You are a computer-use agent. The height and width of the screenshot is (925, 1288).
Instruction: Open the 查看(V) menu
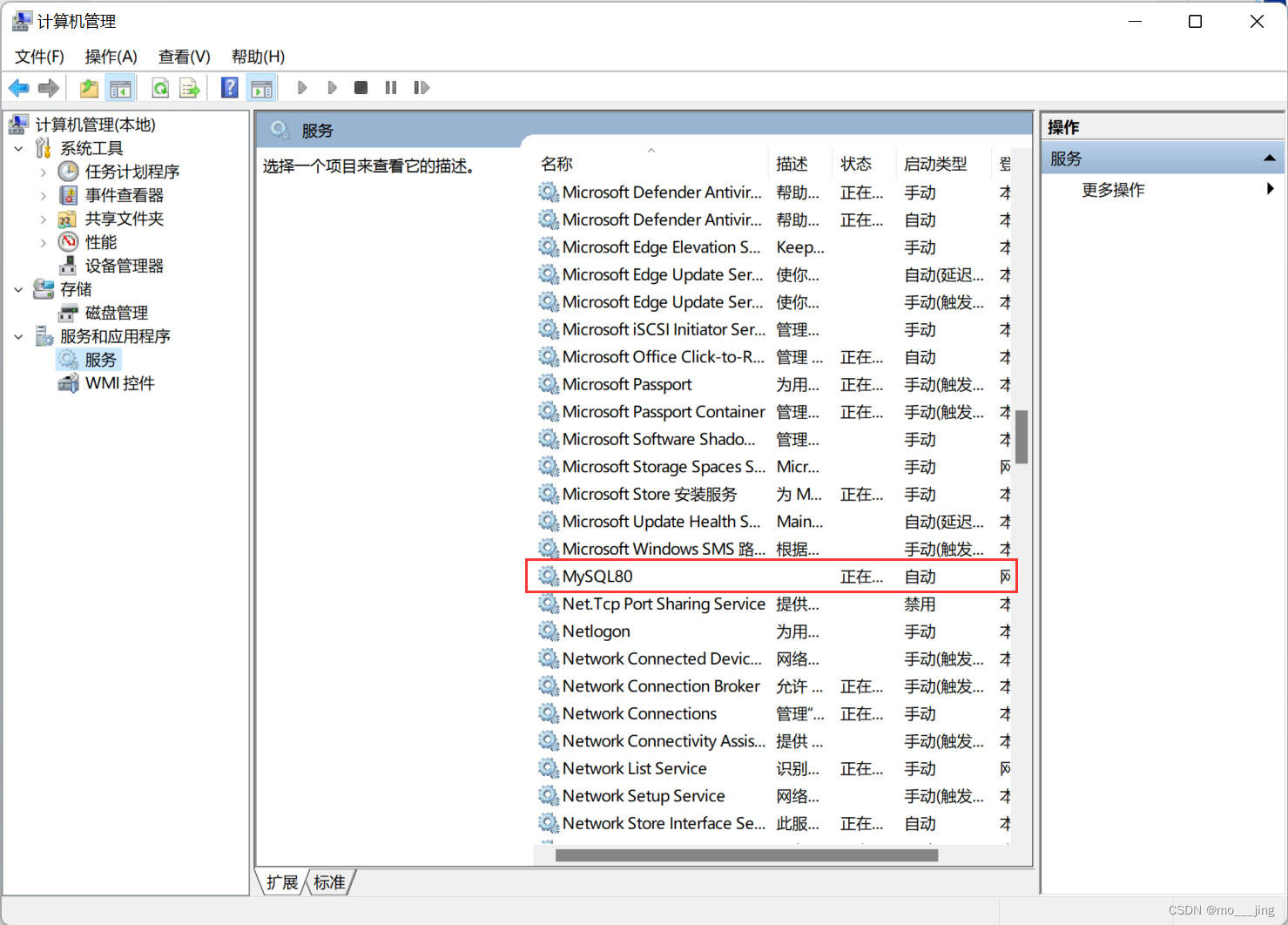(x=184, y=57)
